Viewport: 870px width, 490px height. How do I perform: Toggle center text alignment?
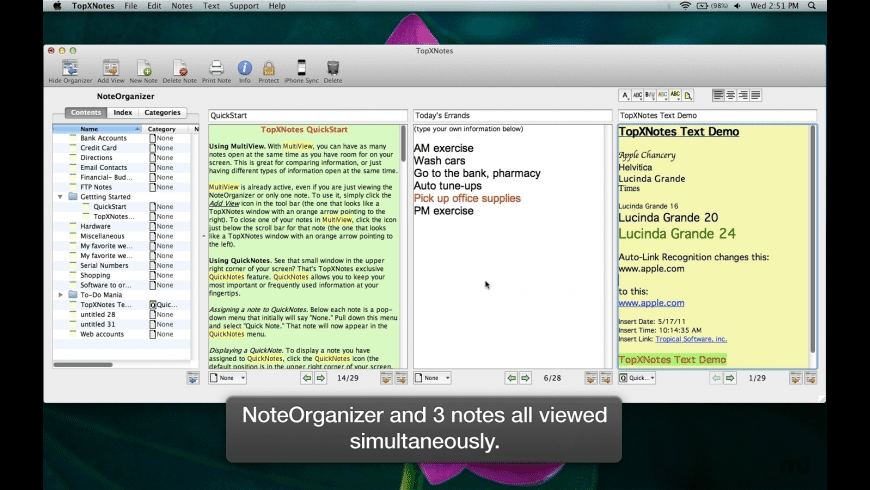731,95
